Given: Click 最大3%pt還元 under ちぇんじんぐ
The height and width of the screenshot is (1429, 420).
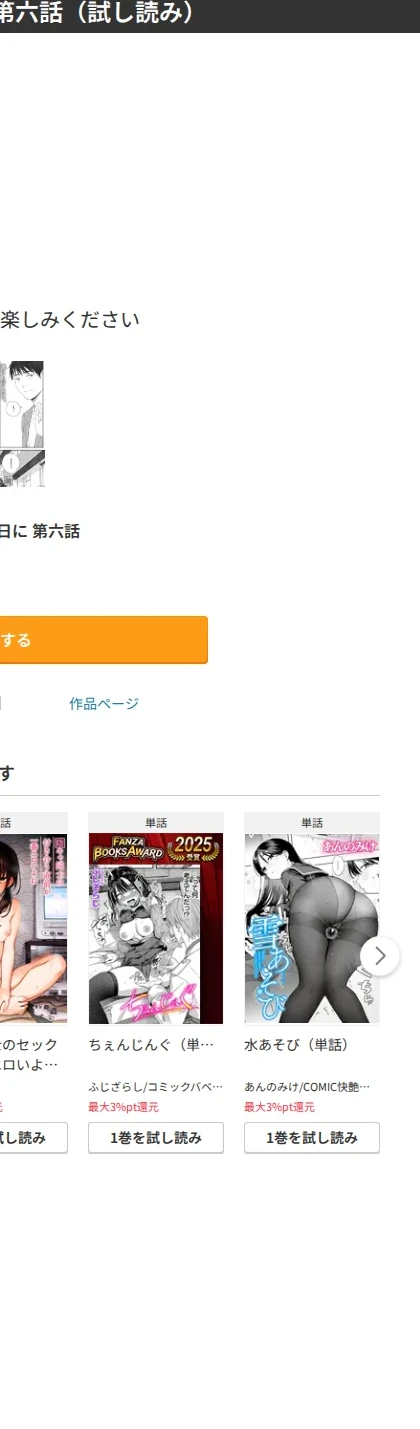Looking at the screenshot, I should click(124, 1107).
